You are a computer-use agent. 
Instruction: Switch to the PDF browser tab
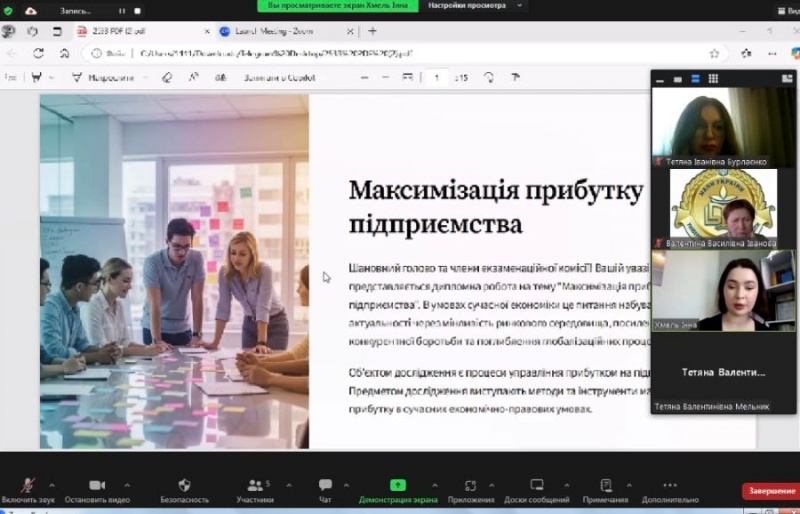(x=143, y=32)
